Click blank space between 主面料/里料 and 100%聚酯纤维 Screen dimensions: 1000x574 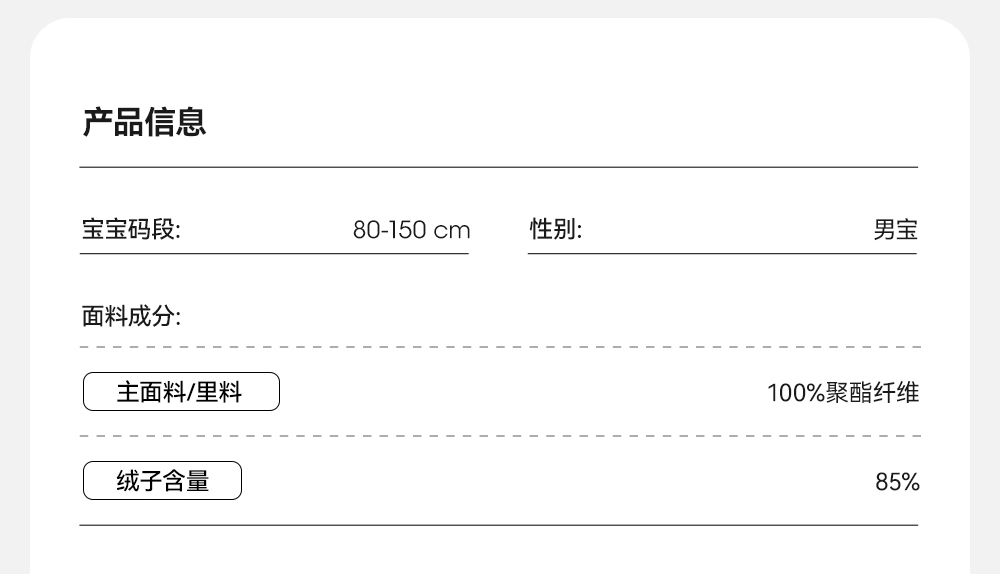point(520,392)
